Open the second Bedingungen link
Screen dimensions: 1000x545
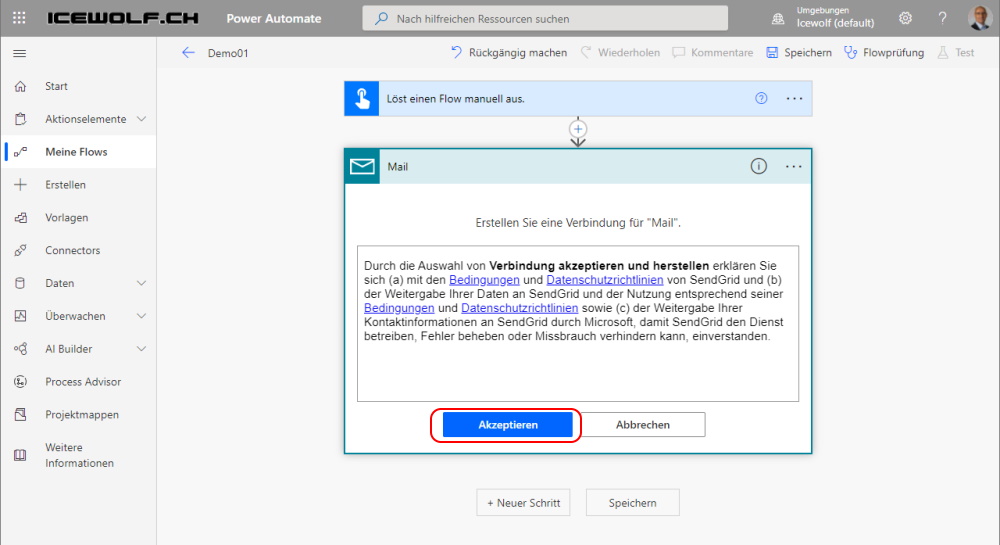(x=399, y=308)
